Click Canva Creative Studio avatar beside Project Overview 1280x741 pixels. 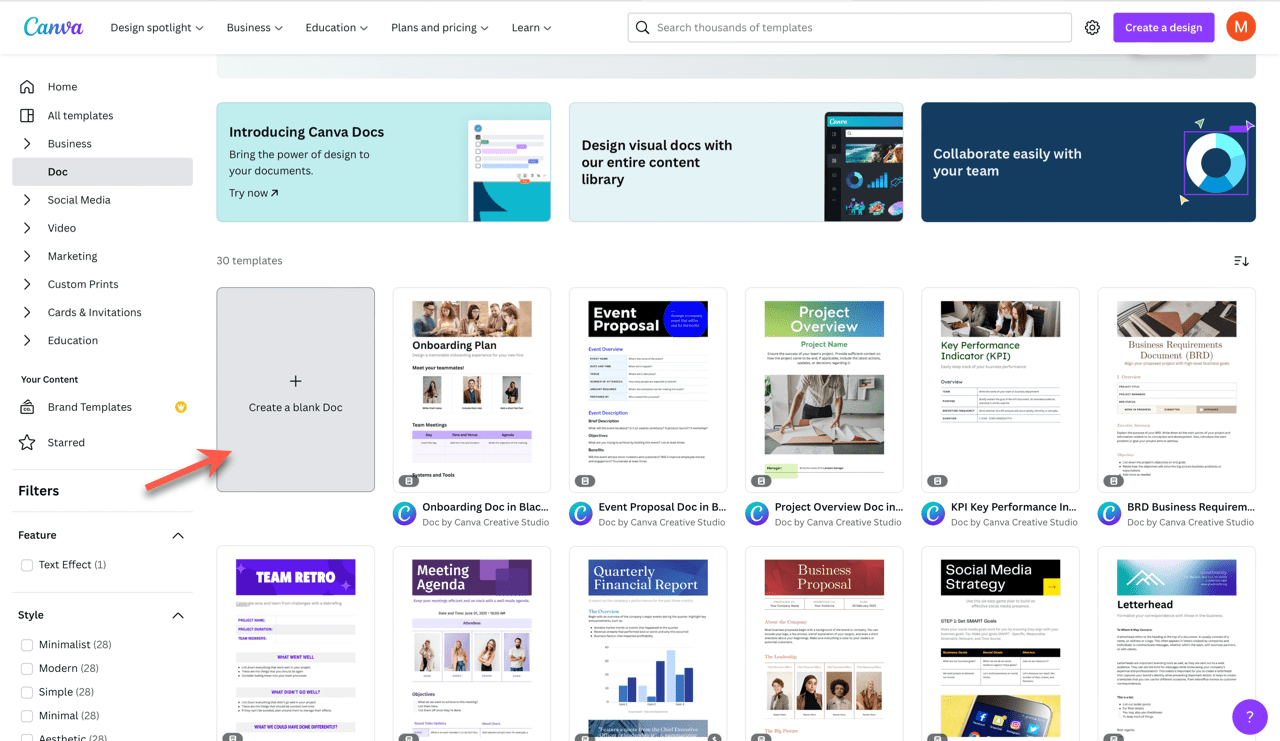point(757,514)
